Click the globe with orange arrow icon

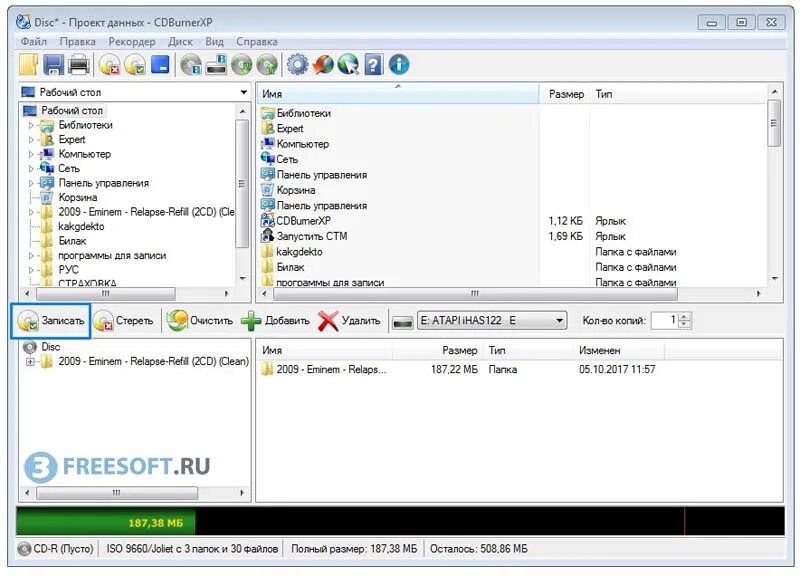(323, 65)
